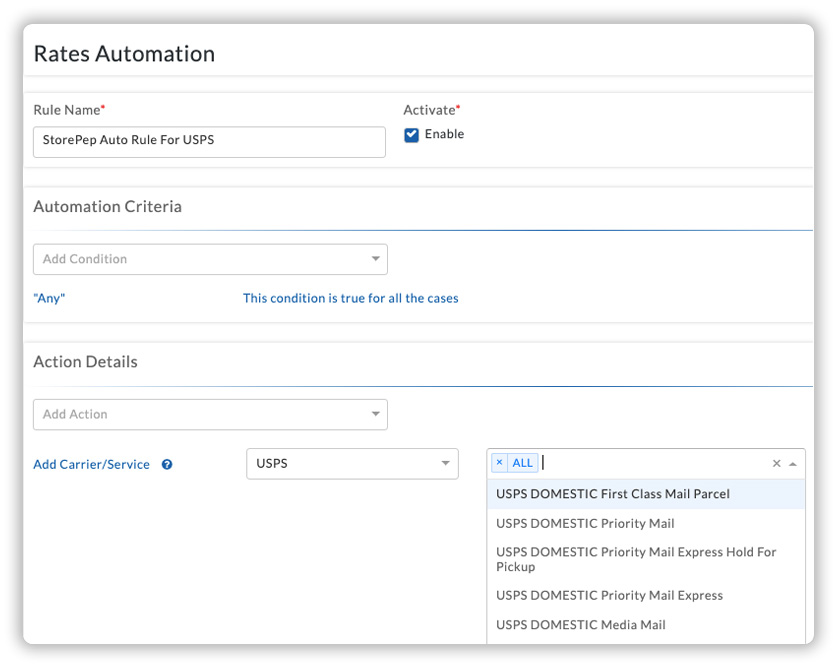Image resolution: width=839 pixels, height=669 pixels.
Task: Remove the ALL tag from services
Action: (x=499, y=462)
